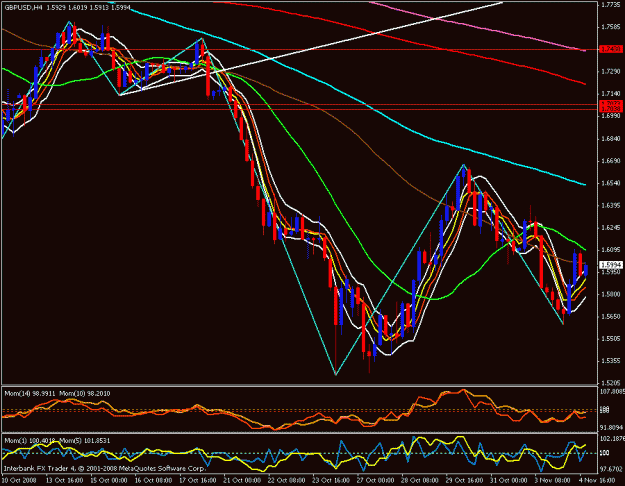The image size is (625, 486).
Task: Click the 1.6540 price axis label
Action: 611,183
